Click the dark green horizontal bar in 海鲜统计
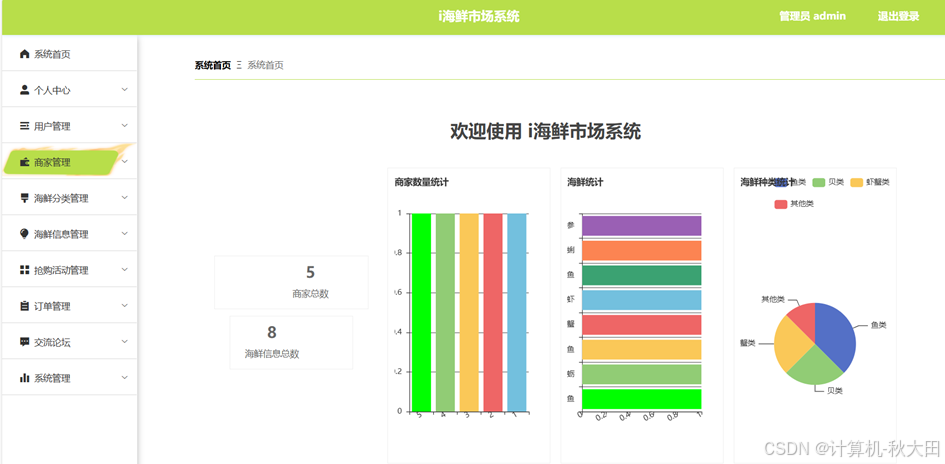 pos(641,275)
